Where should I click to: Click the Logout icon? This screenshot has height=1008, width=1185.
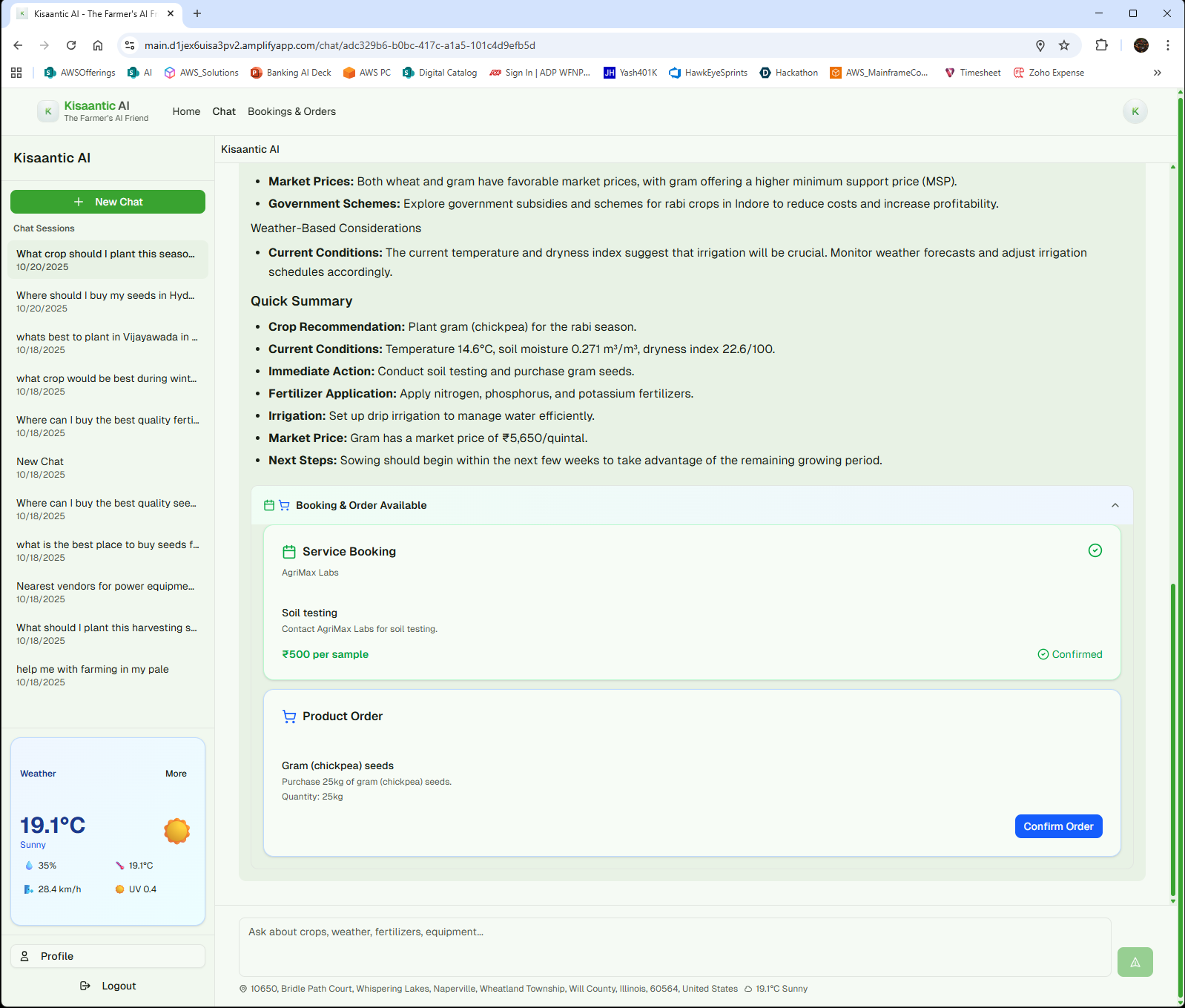pyautogui.click(x=85, y=986)
